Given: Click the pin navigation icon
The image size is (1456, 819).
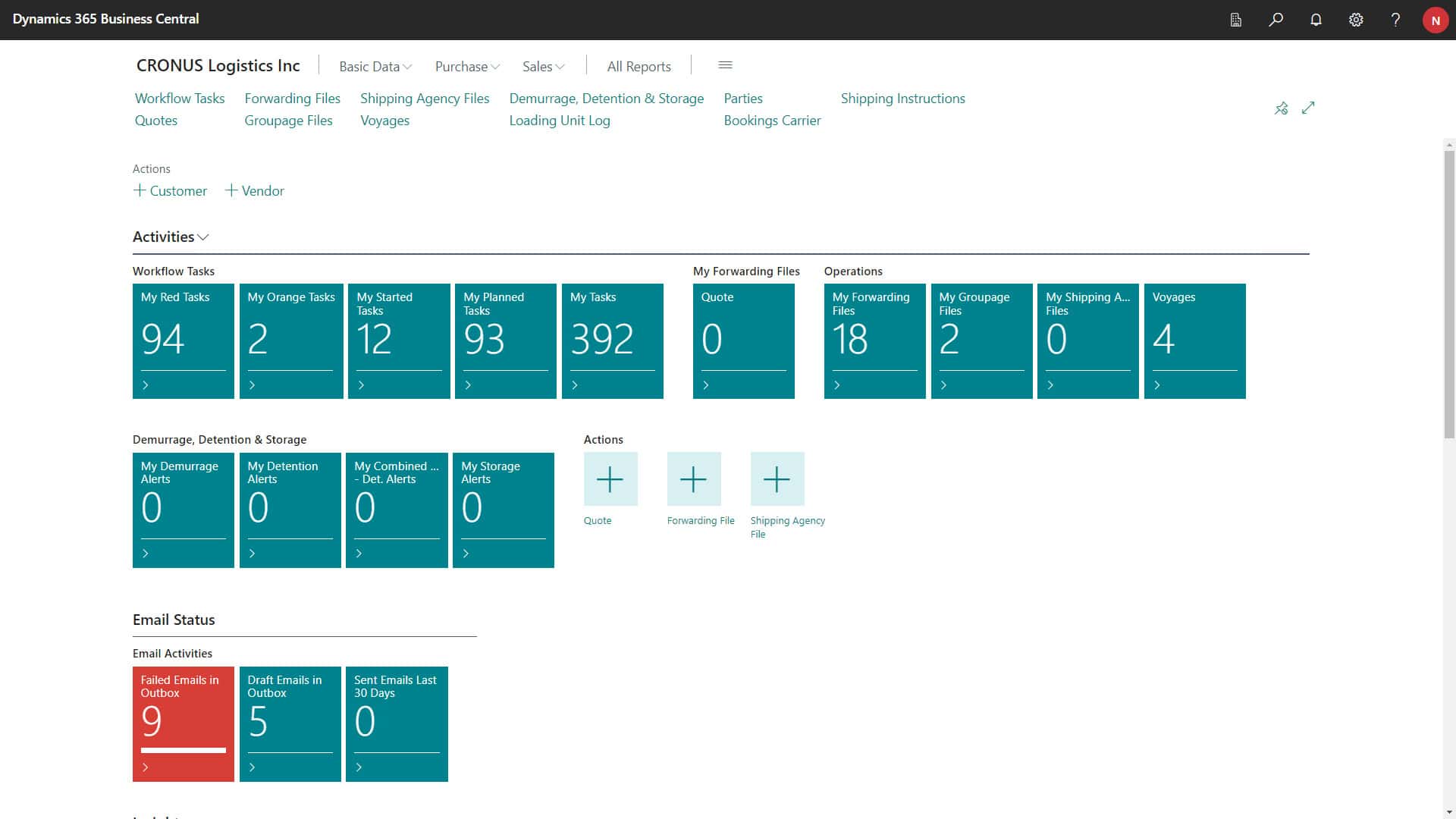Looking at the screenshot, I should (x=1281, y=108).
